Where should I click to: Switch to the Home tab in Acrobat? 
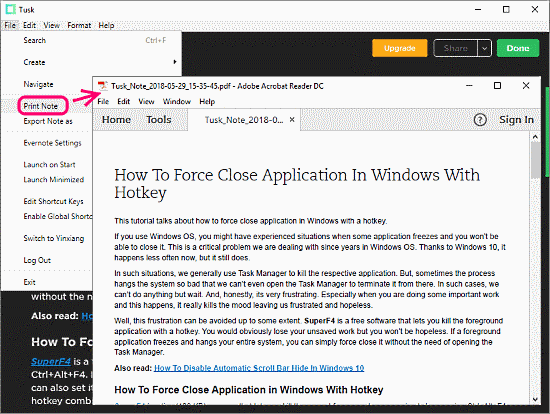click(x=116, y=120)
